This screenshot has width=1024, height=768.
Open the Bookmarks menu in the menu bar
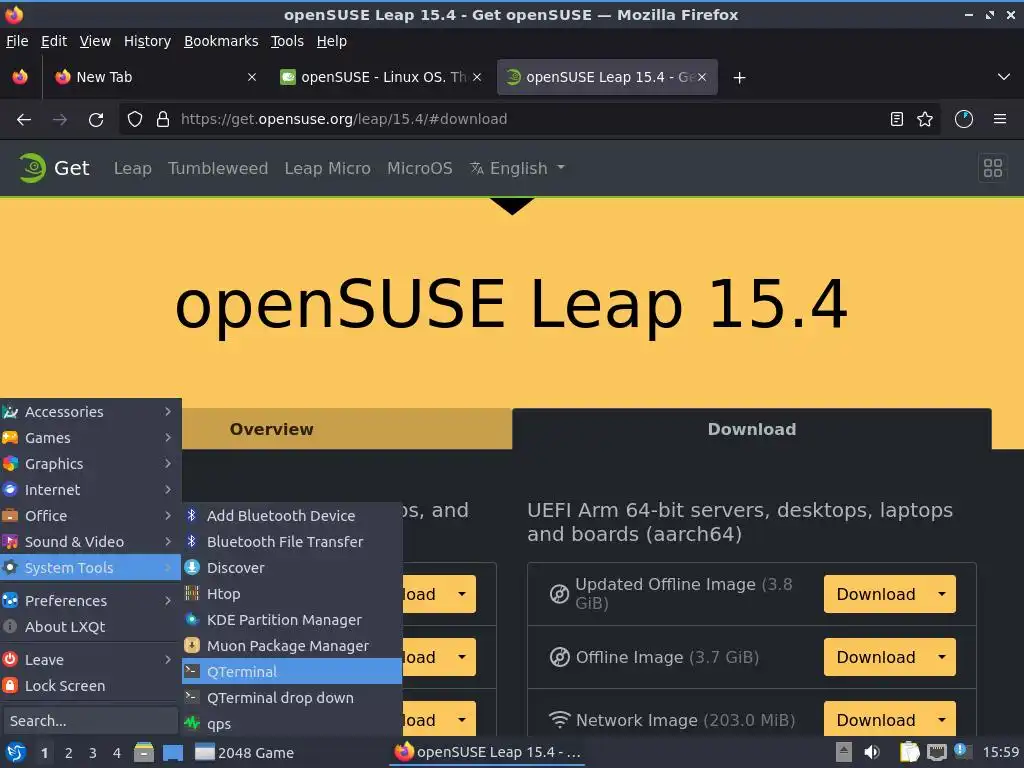(221, 41)
